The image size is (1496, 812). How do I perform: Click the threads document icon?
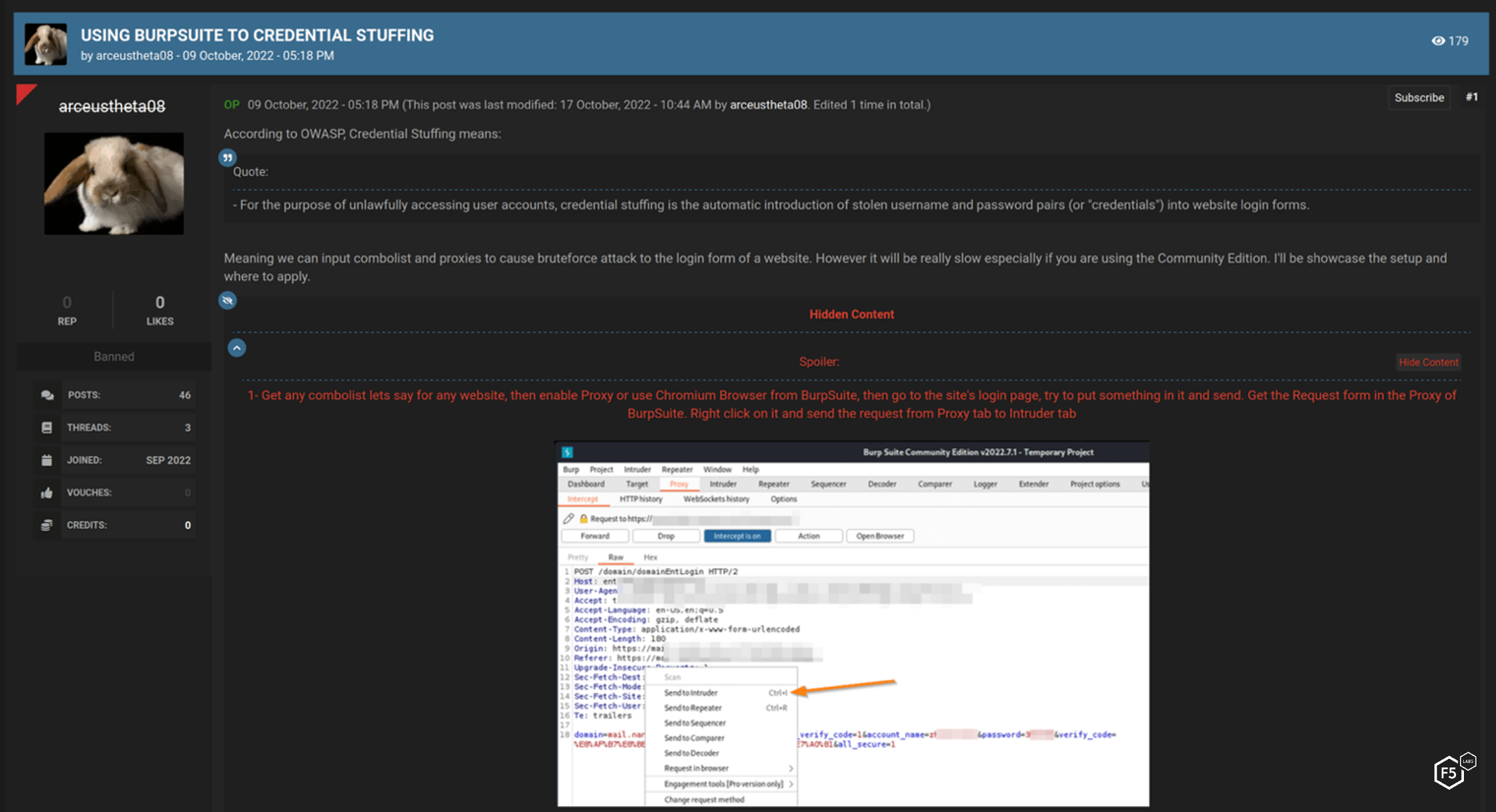click(47, 427)
